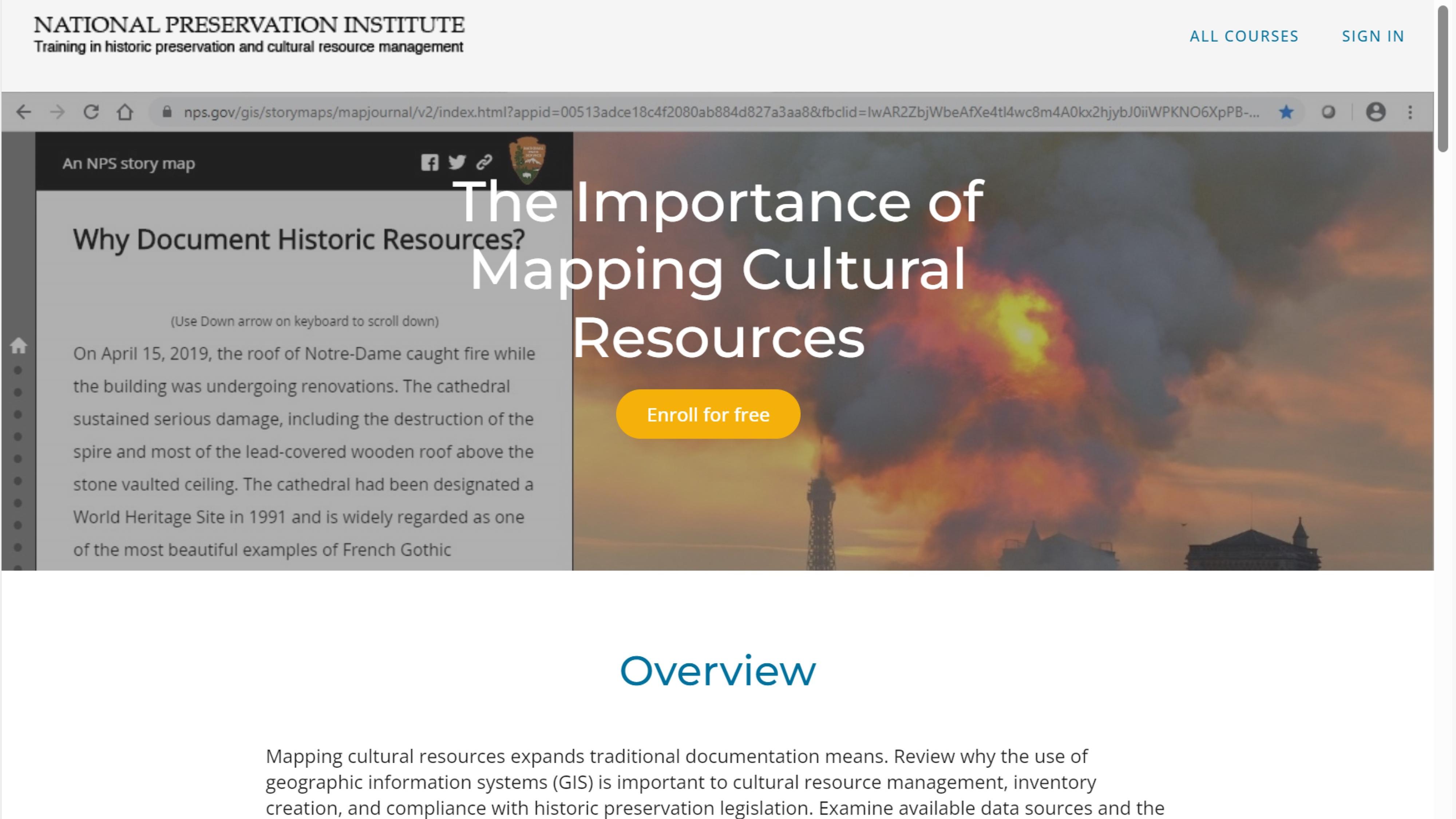This screenshot has height=819, width=1456.
Task: Click the forward arrow in the pictured browser
Action: [57, 112]
